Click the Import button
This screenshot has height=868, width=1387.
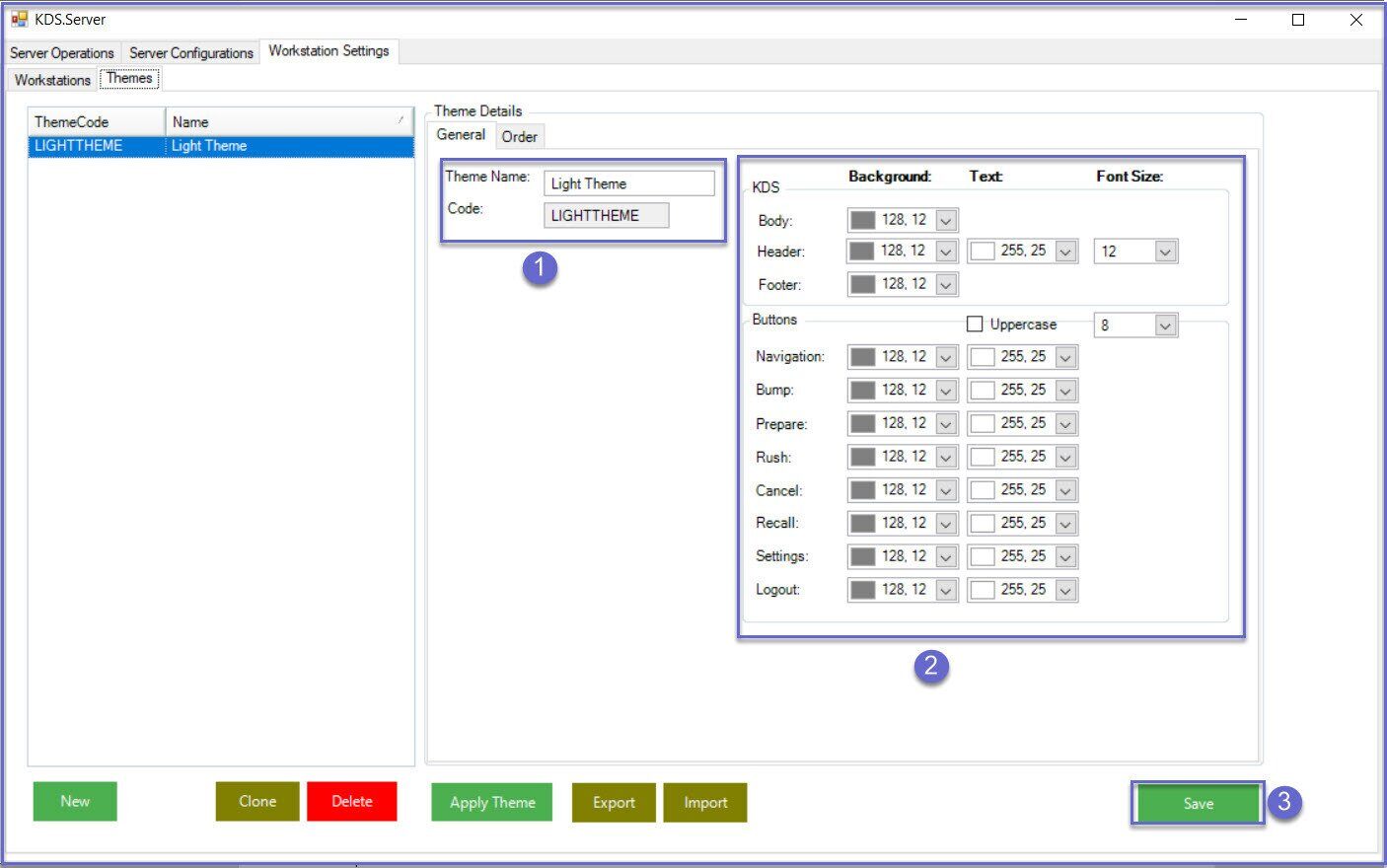(x=705, y=803)
